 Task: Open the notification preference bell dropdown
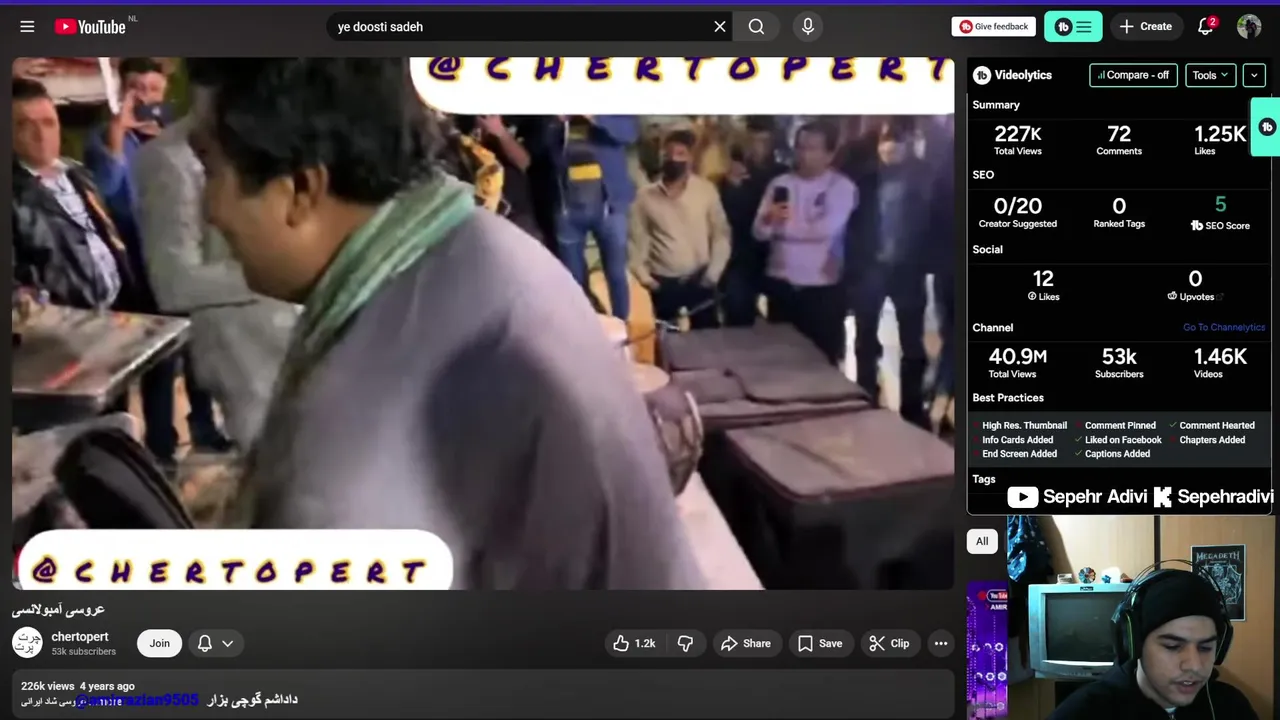(215, 643)
